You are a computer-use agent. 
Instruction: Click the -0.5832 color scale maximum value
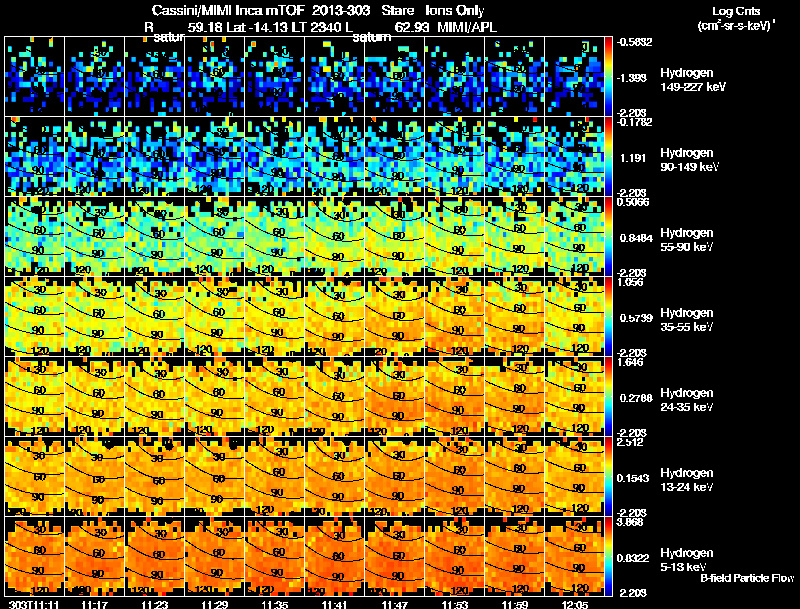(x=635, y=42)
